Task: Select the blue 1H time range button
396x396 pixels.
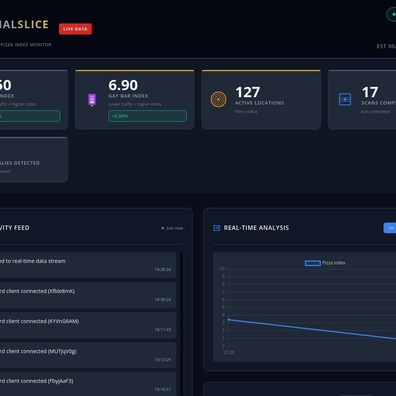Action: (x=390, y=228)
